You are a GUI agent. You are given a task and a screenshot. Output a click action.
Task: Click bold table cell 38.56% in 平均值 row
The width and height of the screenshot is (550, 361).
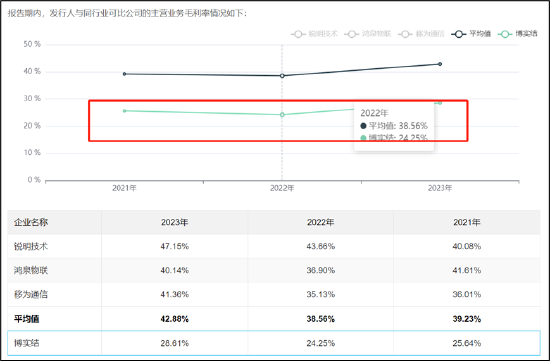pyautogui.click(x=321, y=319)
